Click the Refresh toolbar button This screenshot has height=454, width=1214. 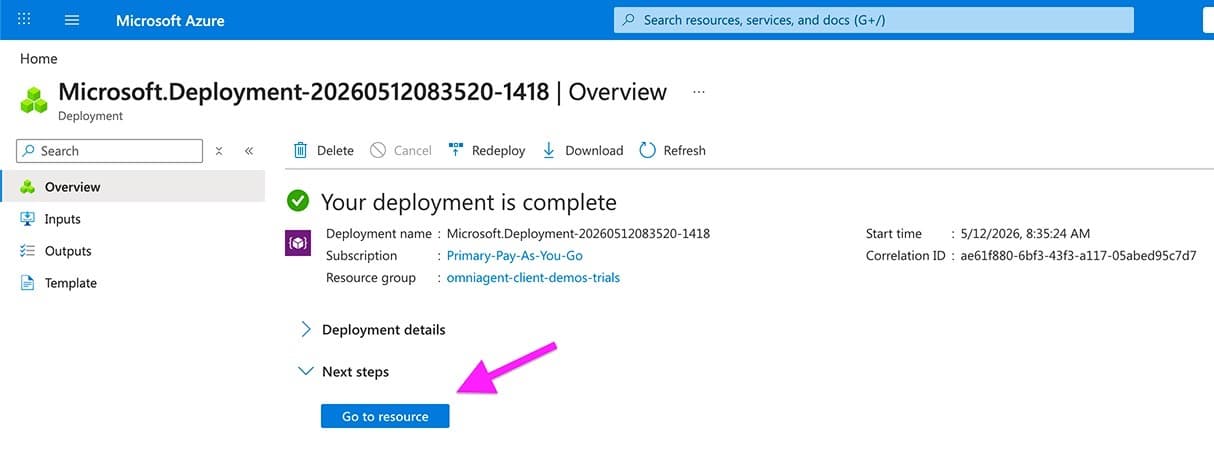(x=672, y=150)
